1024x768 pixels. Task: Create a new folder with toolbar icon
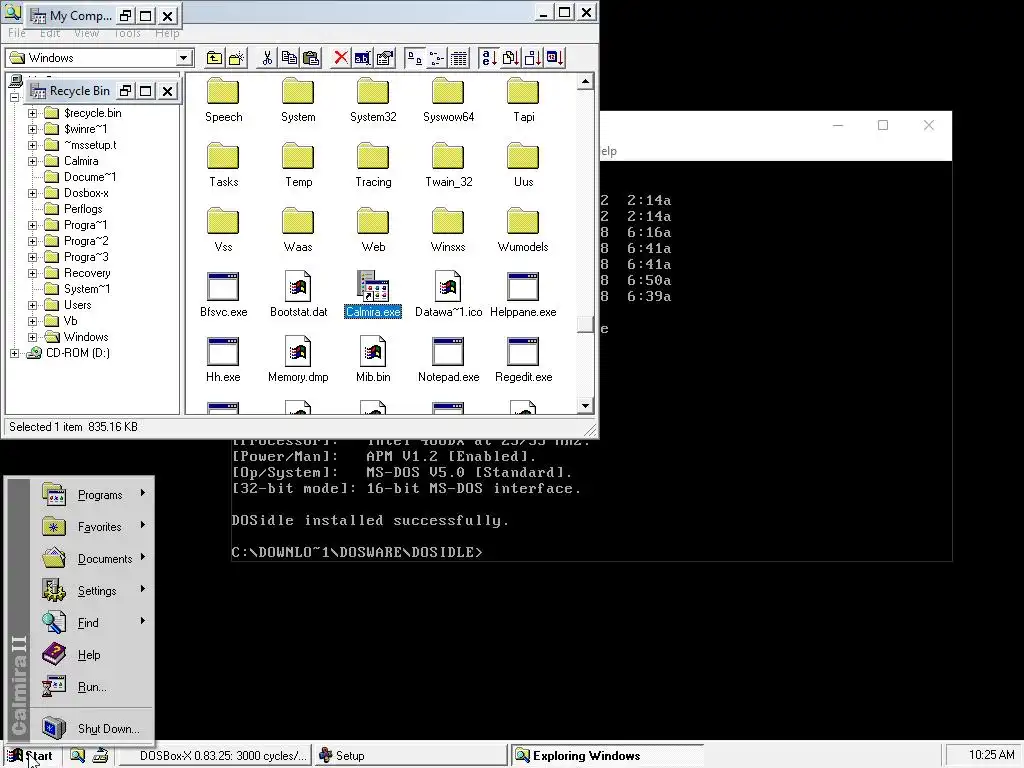click(x=236, y=58)
